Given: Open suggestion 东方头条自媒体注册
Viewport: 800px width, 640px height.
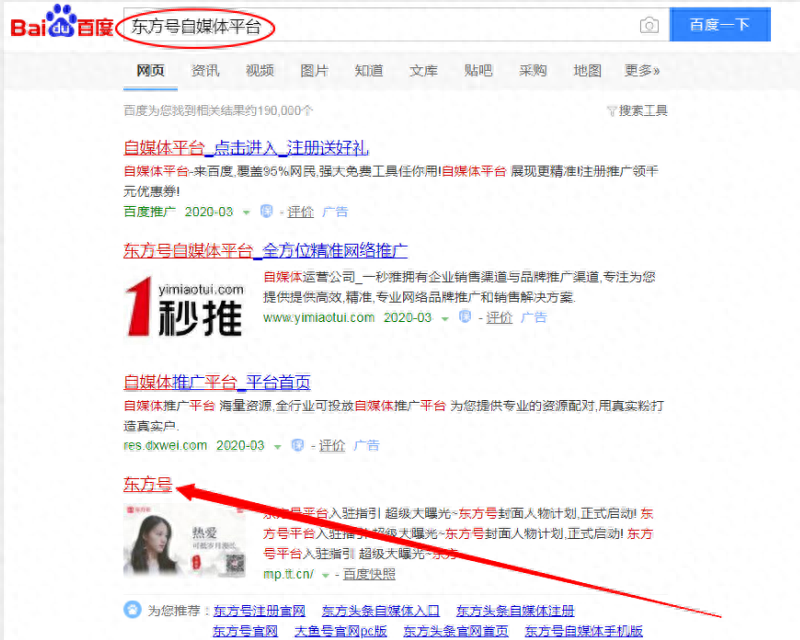Looking at the screenshot, I should pos(515,610).
